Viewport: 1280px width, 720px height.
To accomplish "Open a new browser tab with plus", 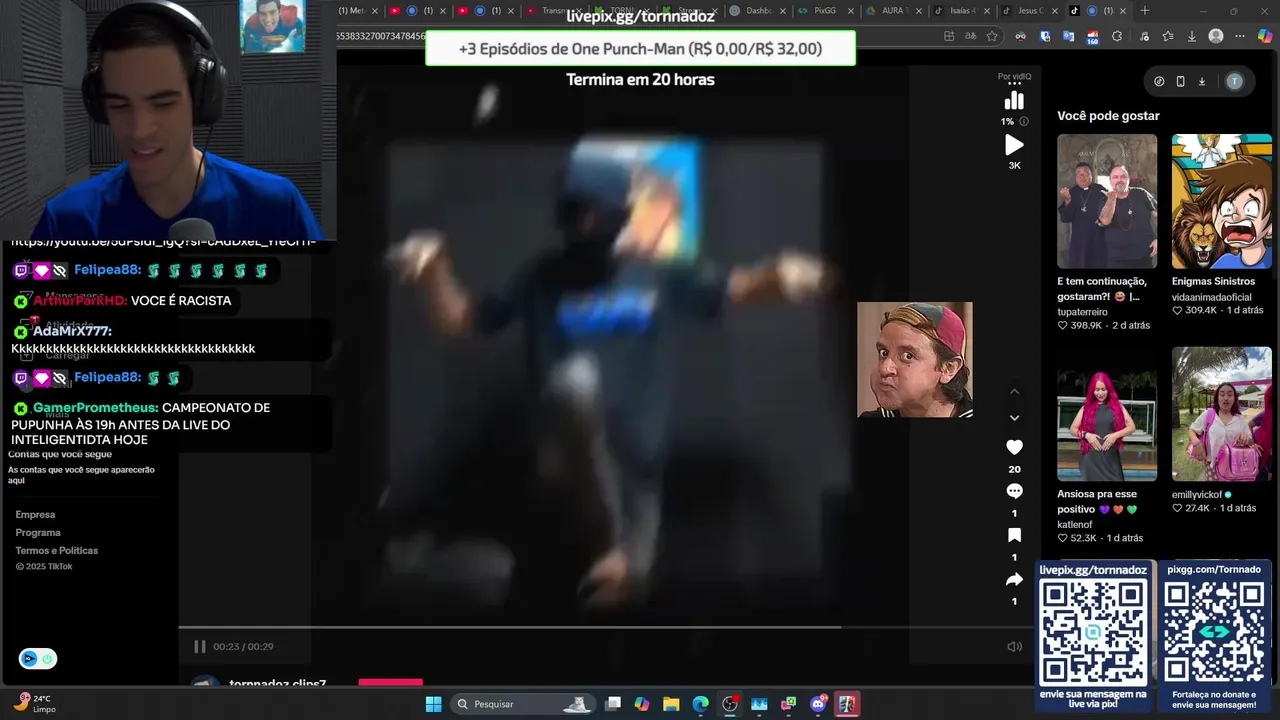I will (1145, 11).
